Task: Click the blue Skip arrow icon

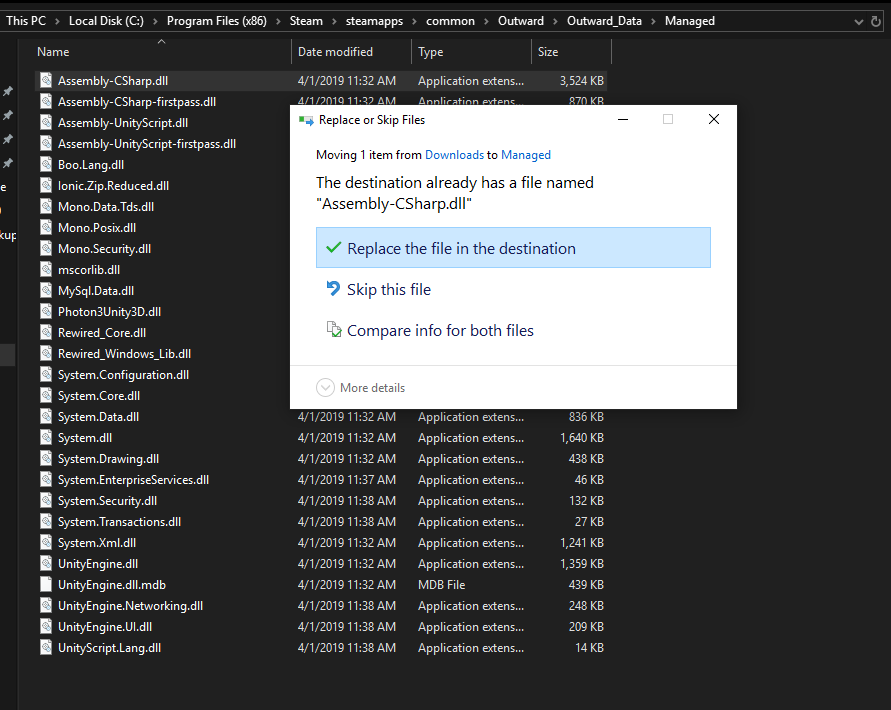Action: [334, 289]
